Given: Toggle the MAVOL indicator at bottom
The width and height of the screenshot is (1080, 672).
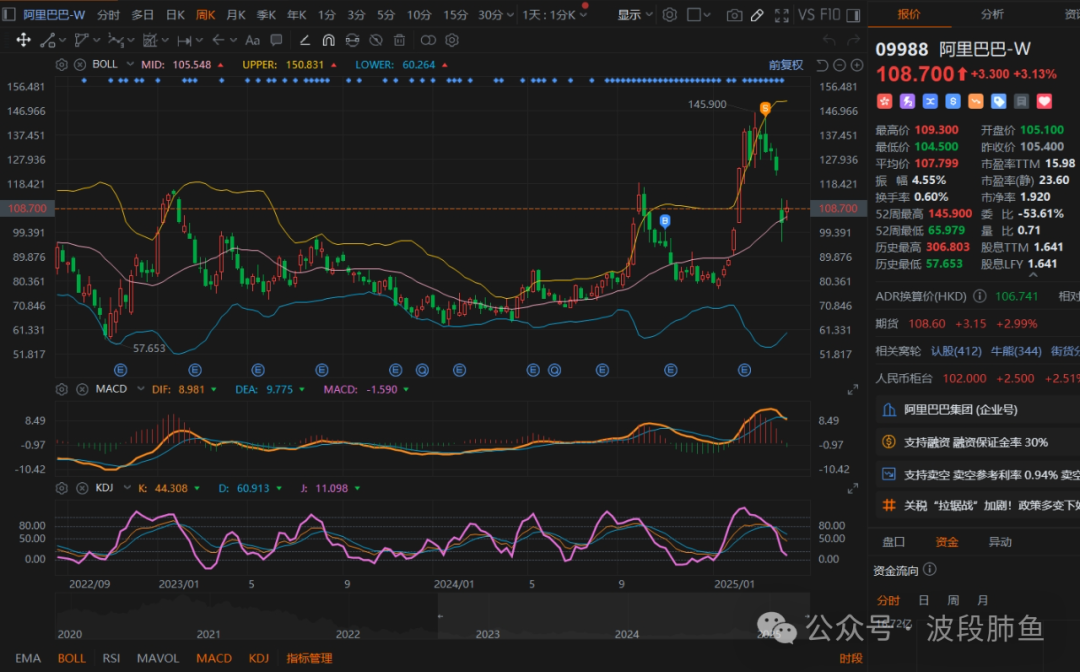Looking at the screenshot, I should [158, 658].
